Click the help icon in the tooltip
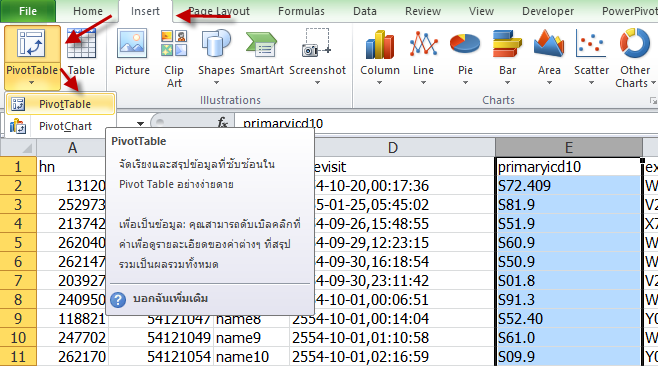The height and width of the screenshot is (366, 658). pos(118,300)
